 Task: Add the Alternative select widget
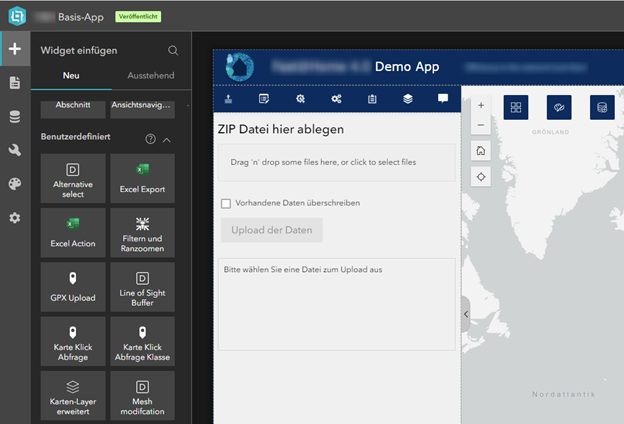point(73,178)
